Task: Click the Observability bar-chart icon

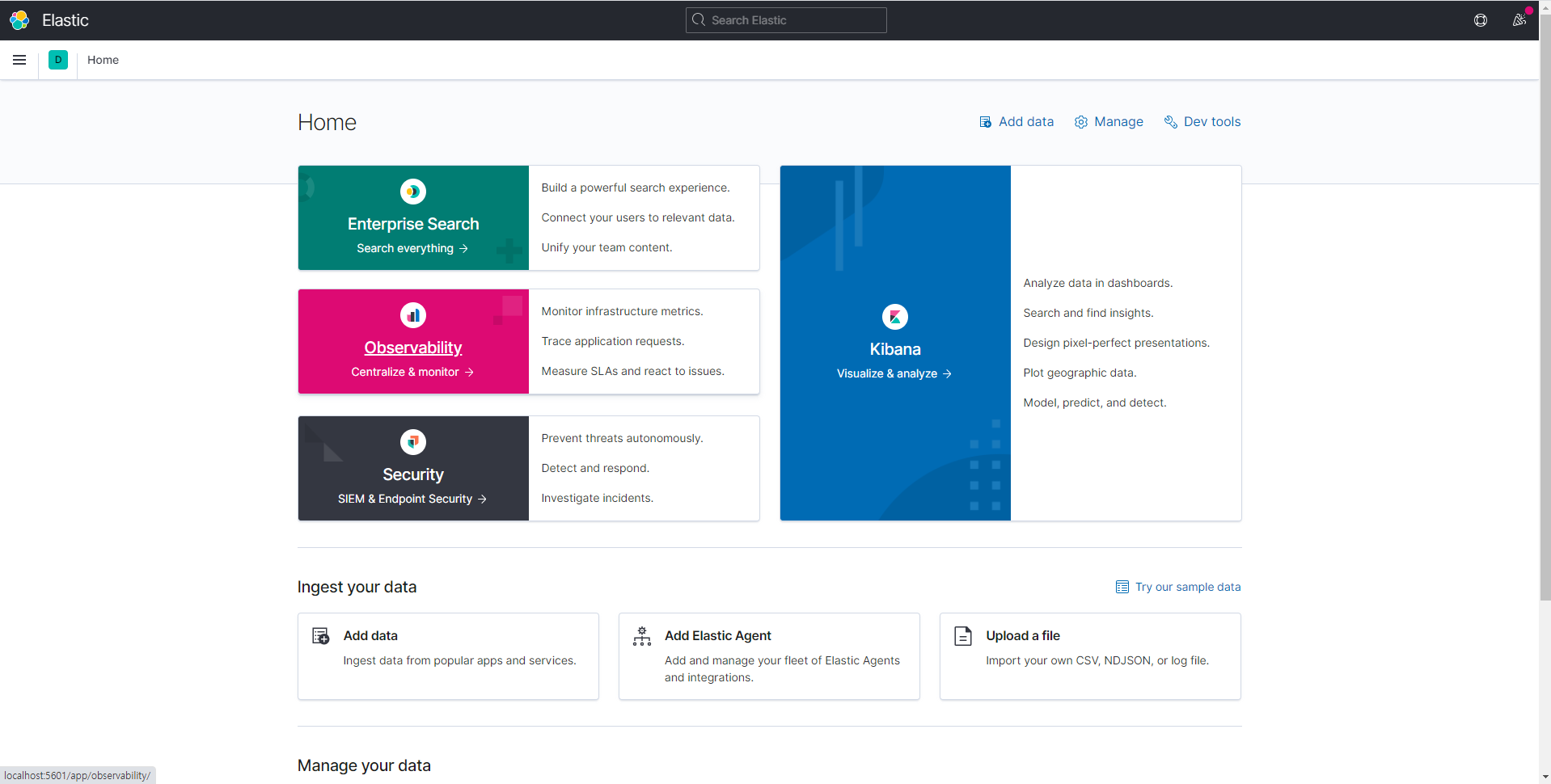Action: [412, 315]
